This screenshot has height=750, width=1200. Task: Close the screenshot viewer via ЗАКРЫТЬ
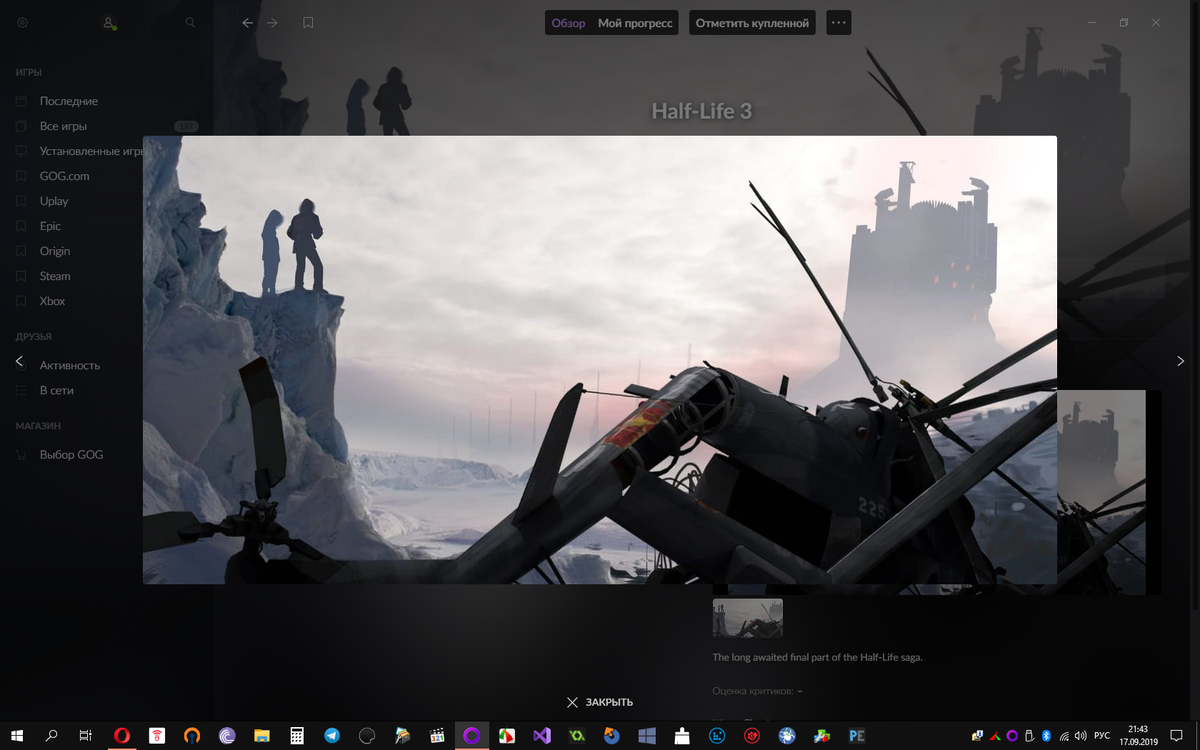coord(599,702)
